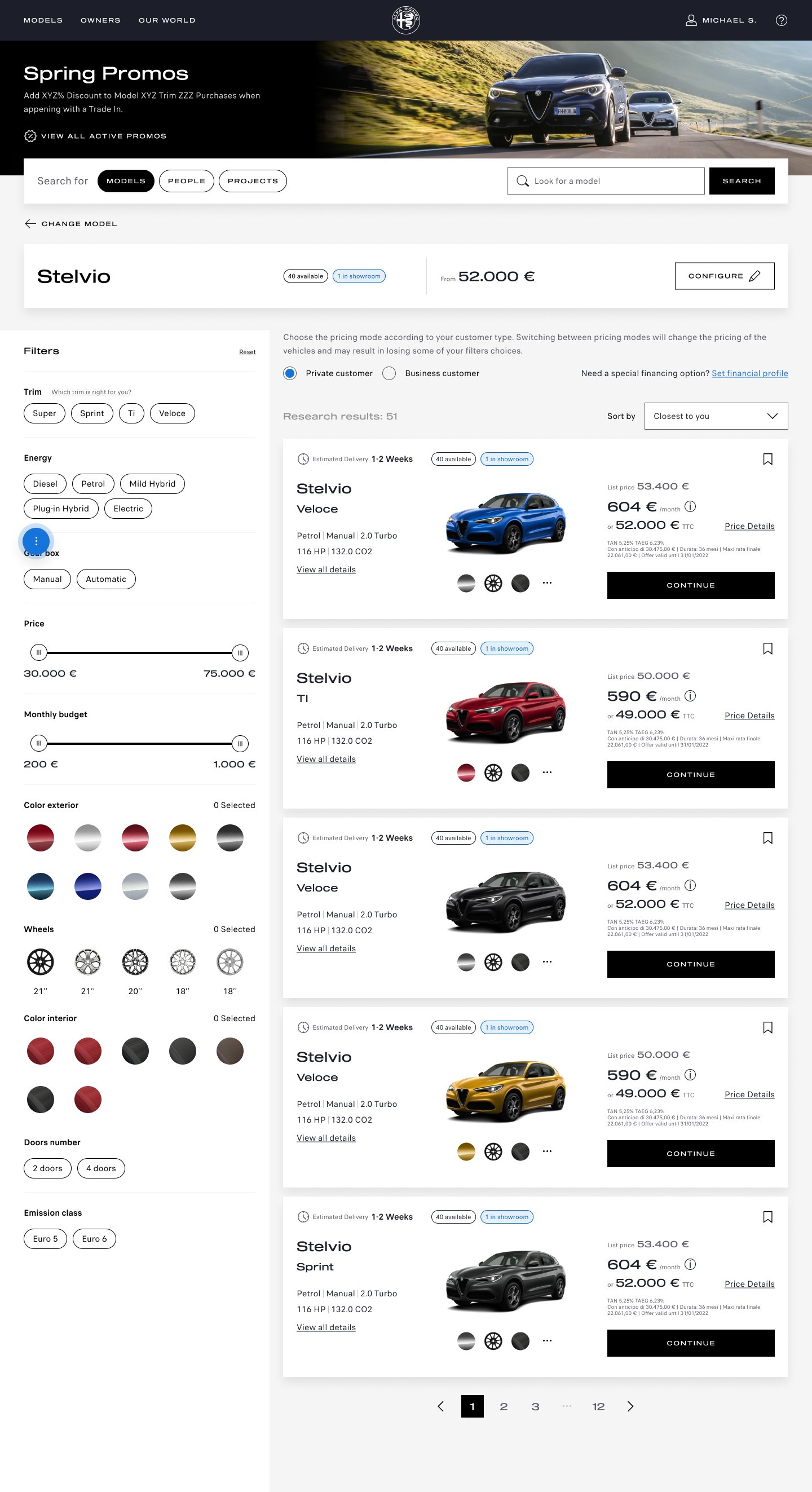
Task: Go to page 2 of results
Action: (504, 1406)
